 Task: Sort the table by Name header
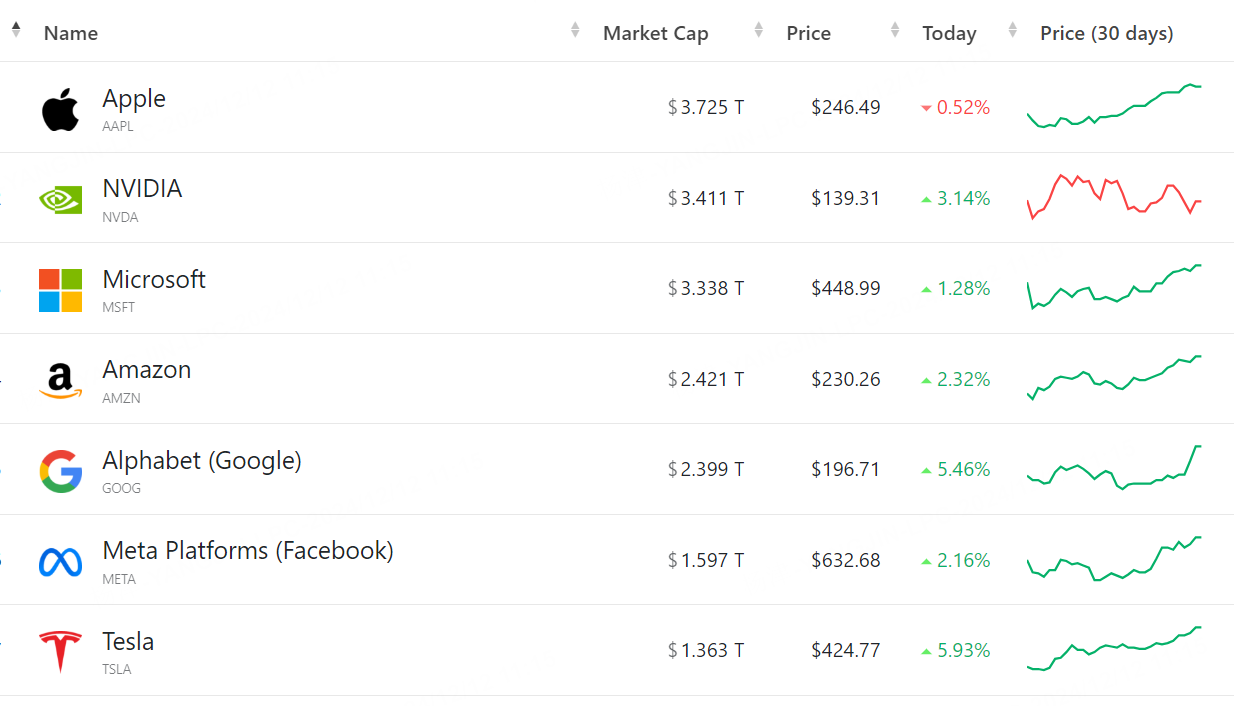pos(71,33)
